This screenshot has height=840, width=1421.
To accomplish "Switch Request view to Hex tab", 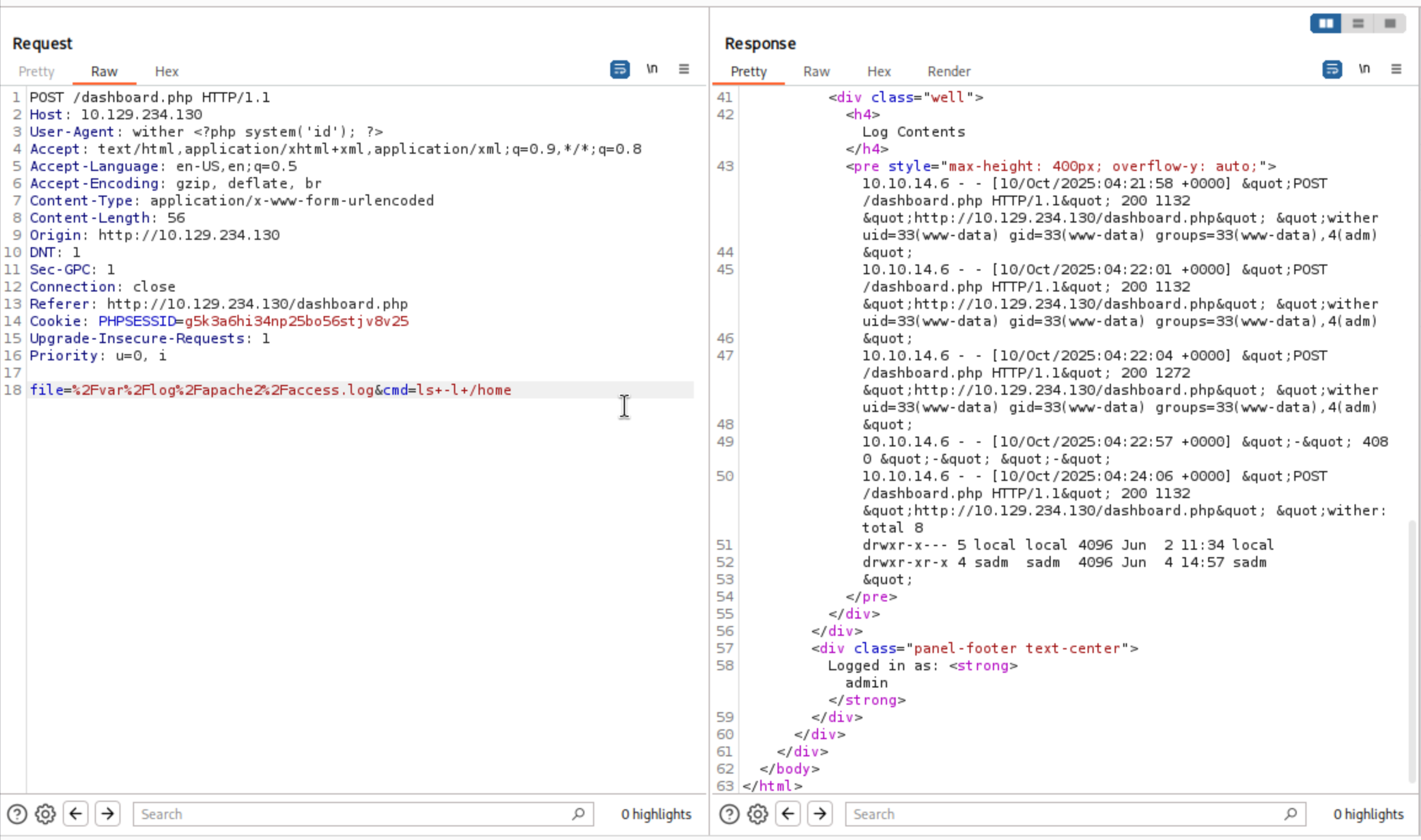I will point(167,71).
